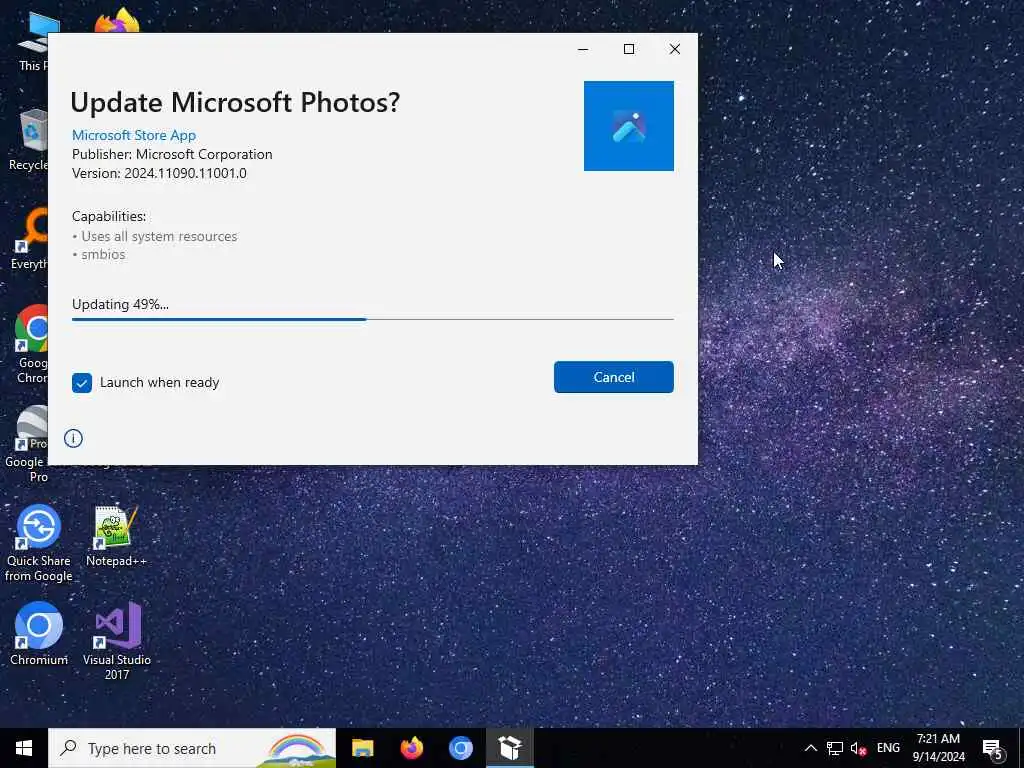The image size is (1024, 768).
Task: Select the 'Updating 49%...' status text
Action: (120, 304)
